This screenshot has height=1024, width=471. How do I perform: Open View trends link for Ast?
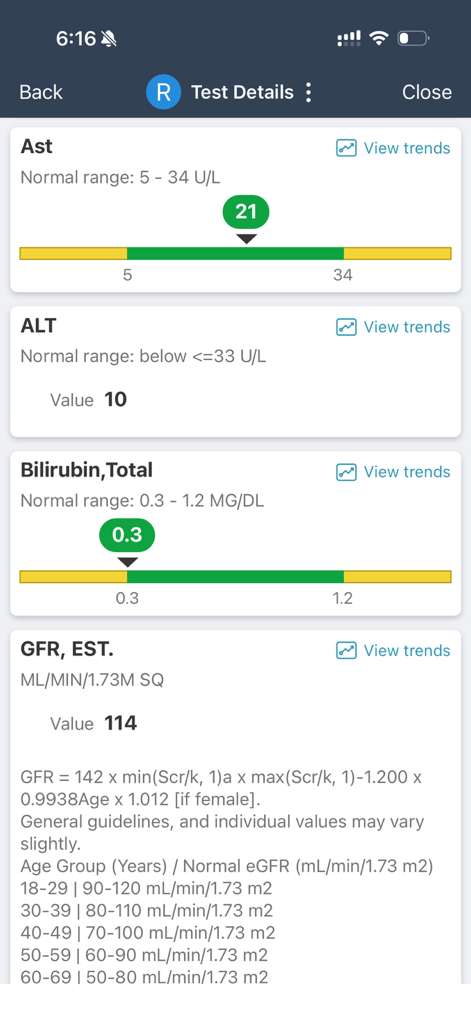click(x=407, y=148)
